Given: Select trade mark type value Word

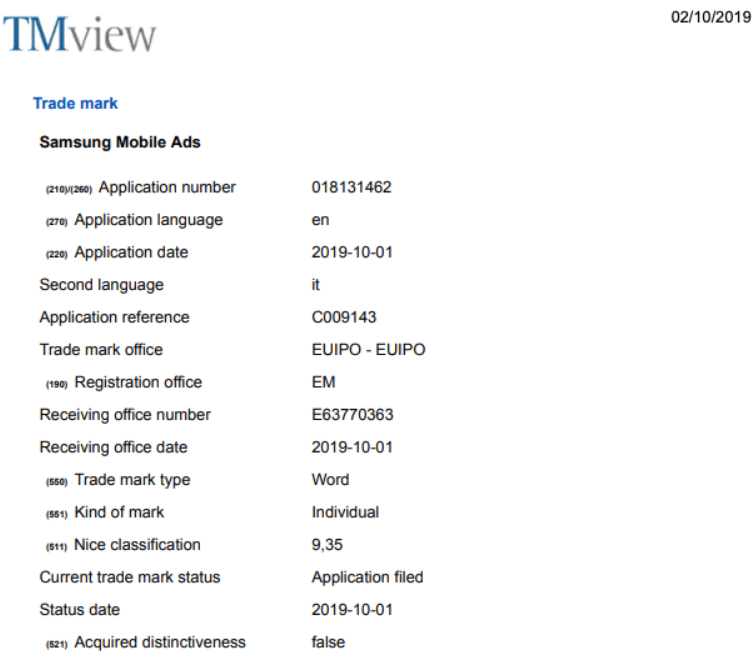Looking at the screenshot, I should 330,480.
